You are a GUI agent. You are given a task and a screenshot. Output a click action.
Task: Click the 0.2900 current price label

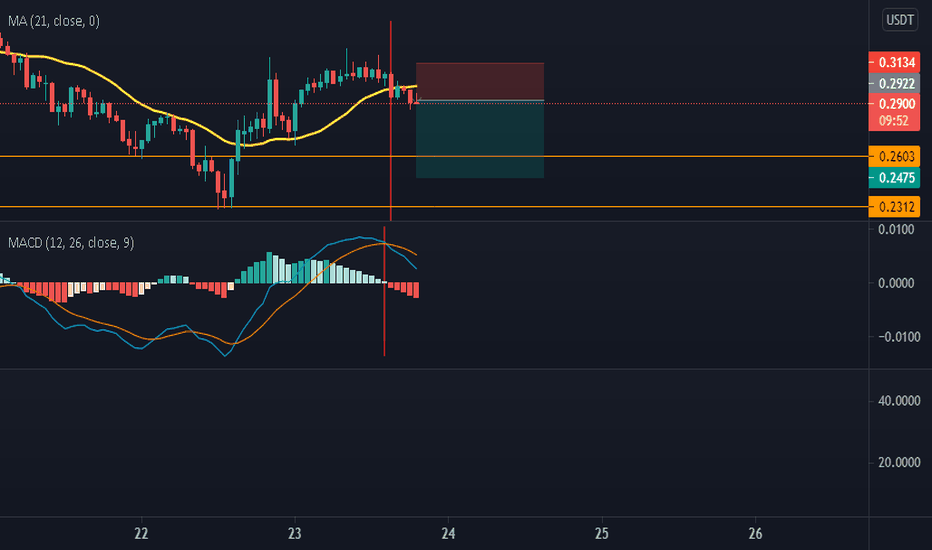[895, 104]
